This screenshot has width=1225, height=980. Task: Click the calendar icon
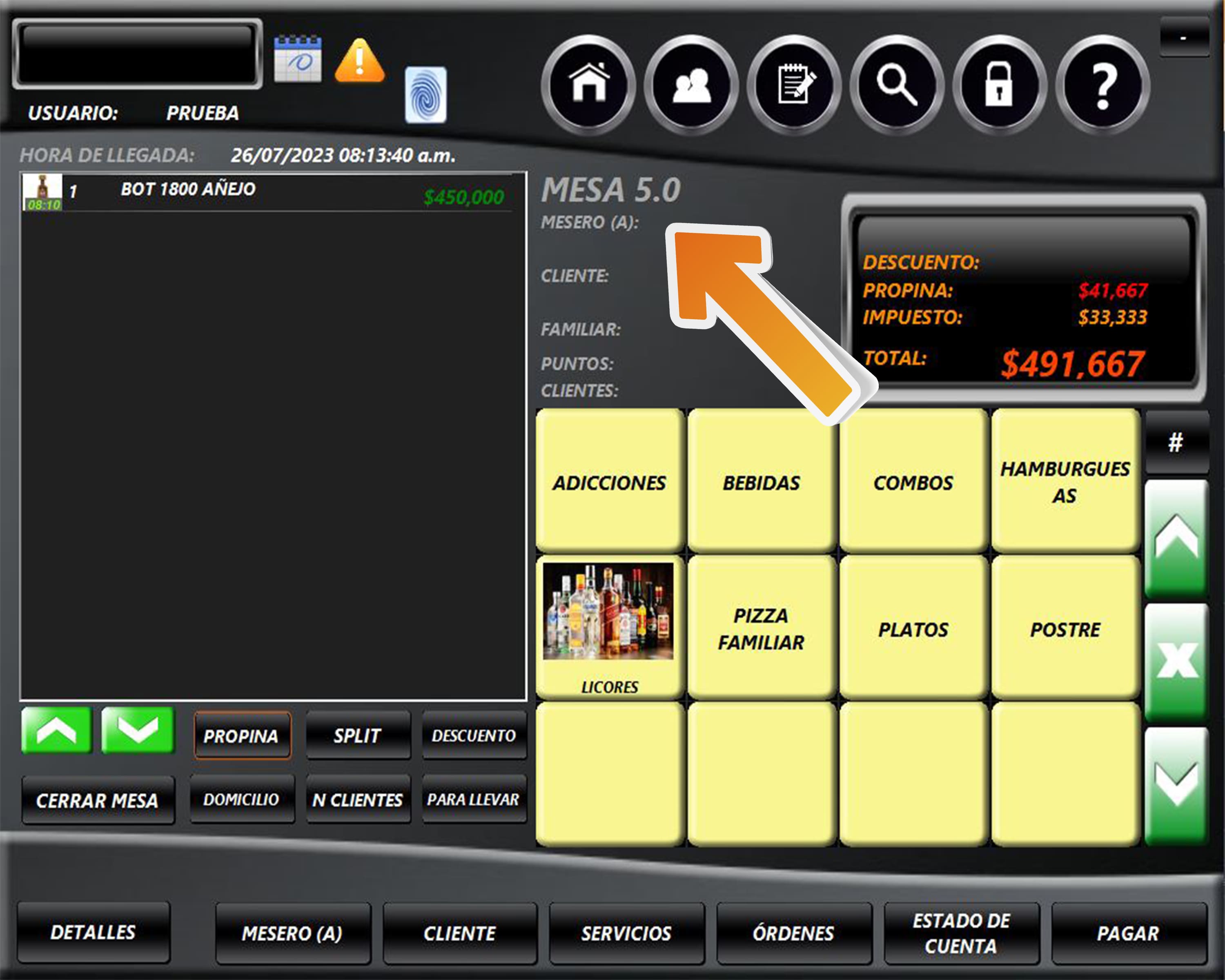[298, 60]
